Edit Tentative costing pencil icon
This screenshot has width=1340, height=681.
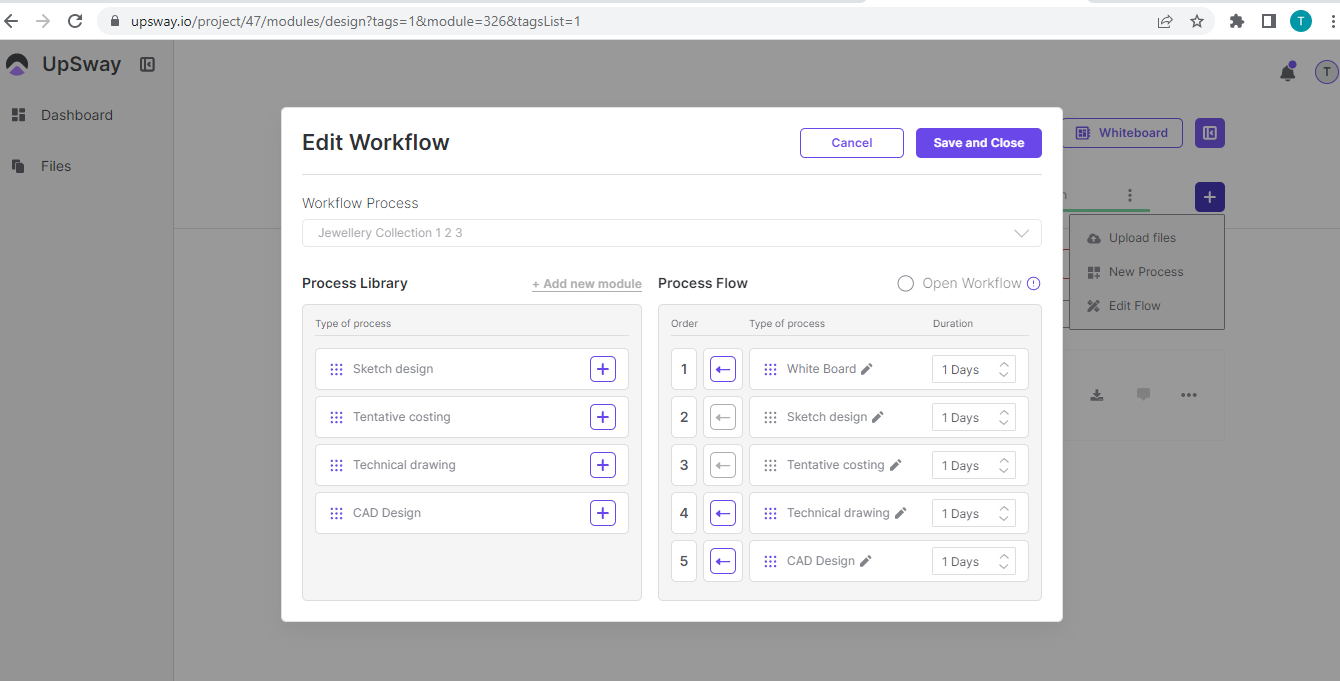tap(896, 465)
